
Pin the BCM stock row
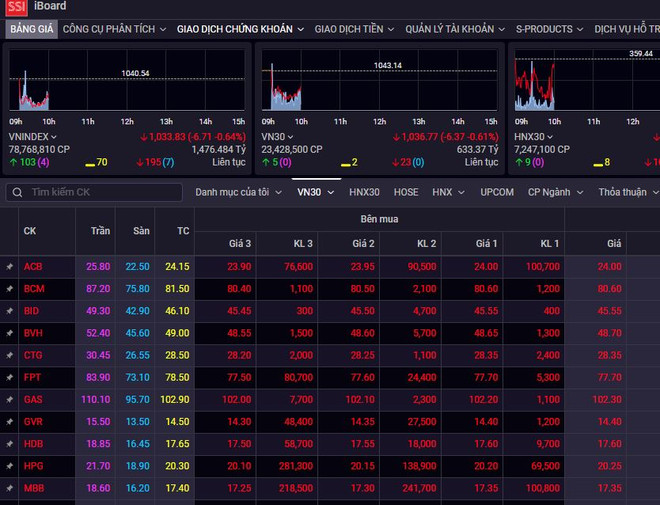point(9,289)
